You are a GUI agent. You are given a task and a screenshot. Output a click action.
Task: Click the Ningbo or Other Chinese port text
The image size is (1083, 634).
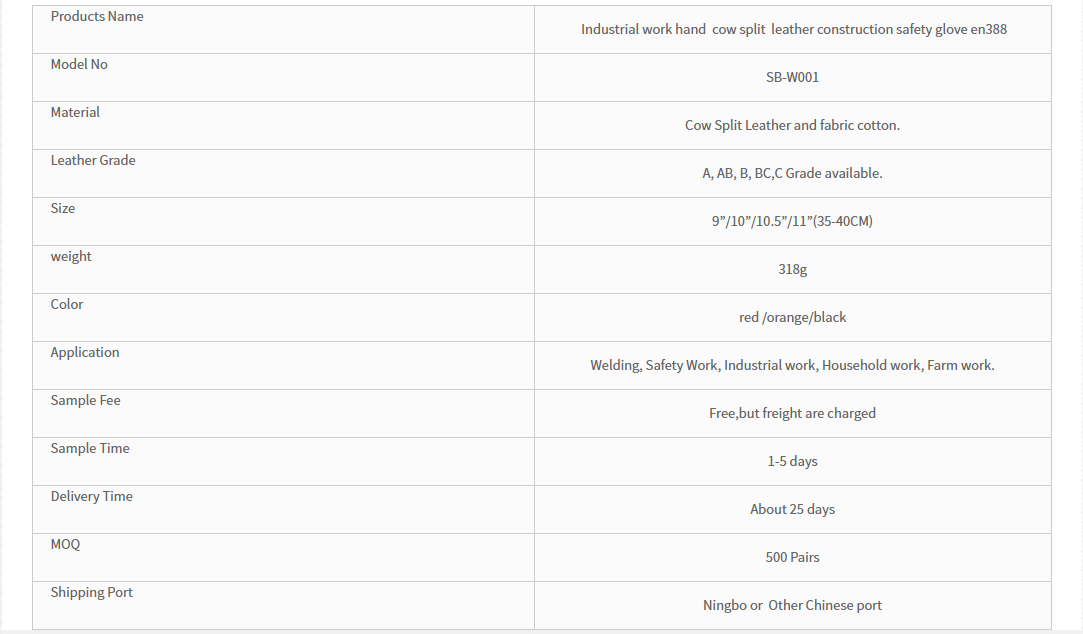792,605
